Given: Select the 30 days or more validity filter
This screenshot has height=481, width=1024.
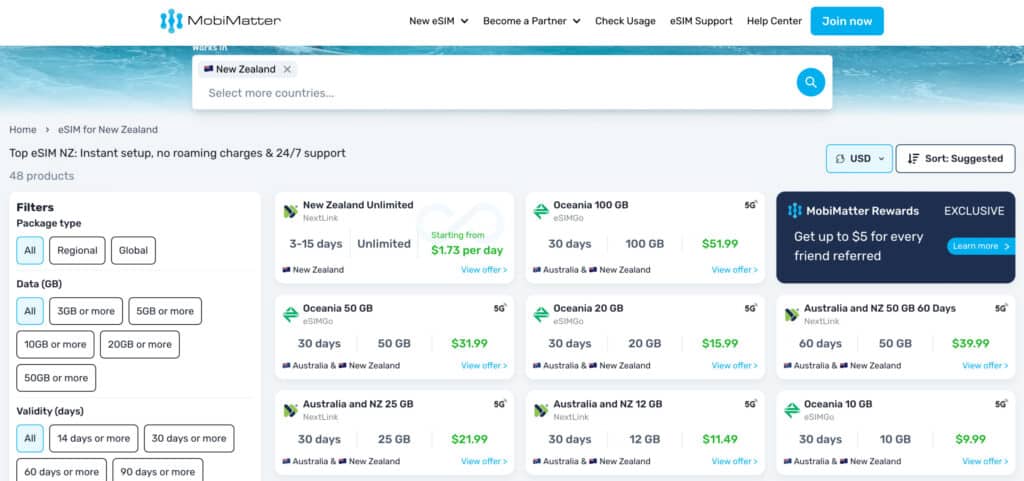Looking at the screenshot, I should pyautogui.click(x=189, y=439).
